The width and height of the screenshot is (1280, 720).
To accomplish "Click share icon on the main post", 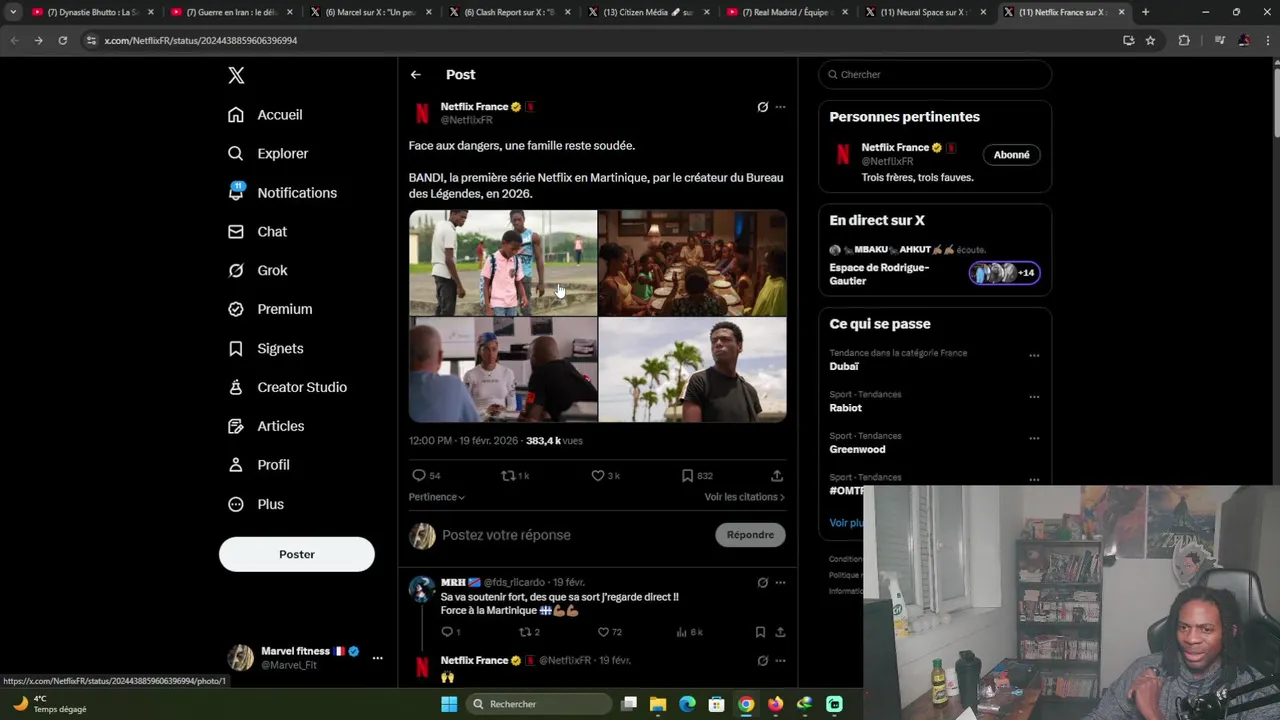I will coord(777,476).
